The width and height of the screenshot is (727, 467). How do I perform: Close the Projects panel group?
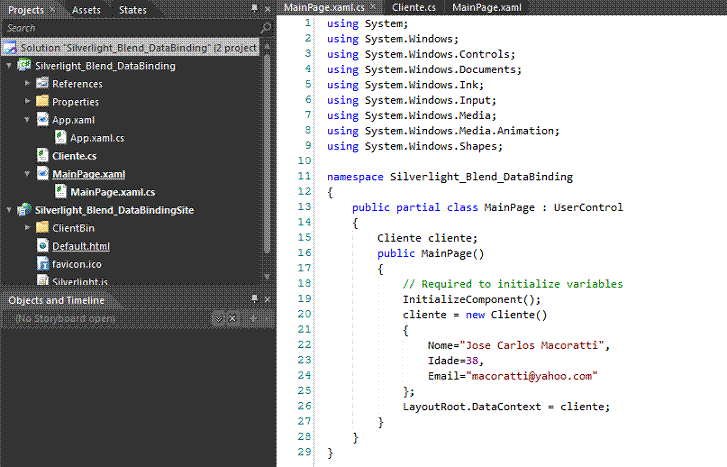268,9
